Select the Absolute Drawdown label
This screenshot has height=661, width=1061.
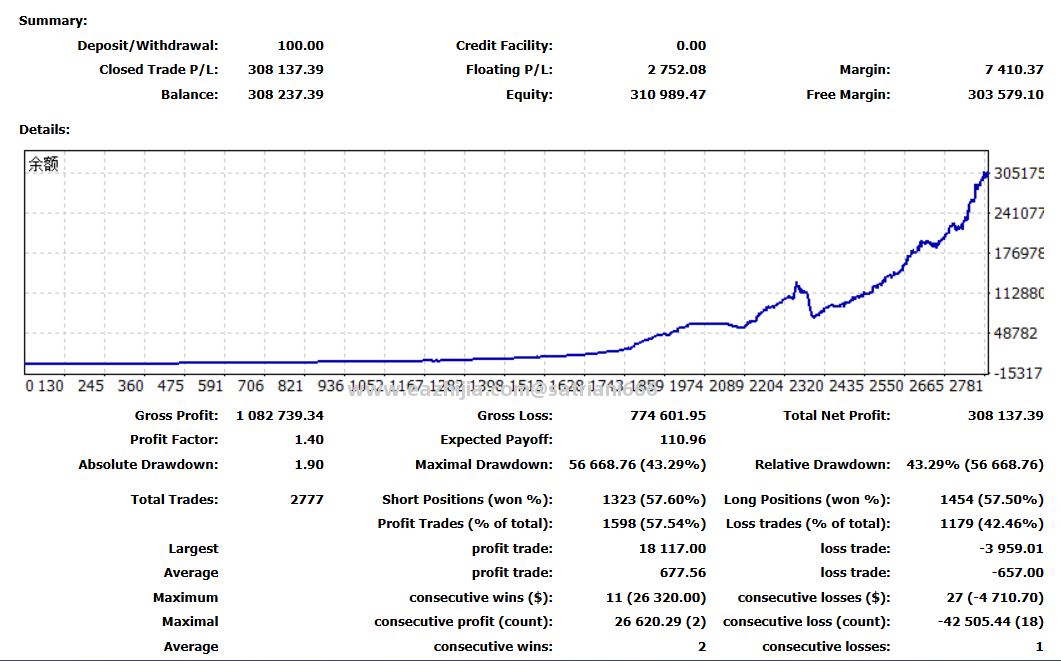(x=148, y=465)
